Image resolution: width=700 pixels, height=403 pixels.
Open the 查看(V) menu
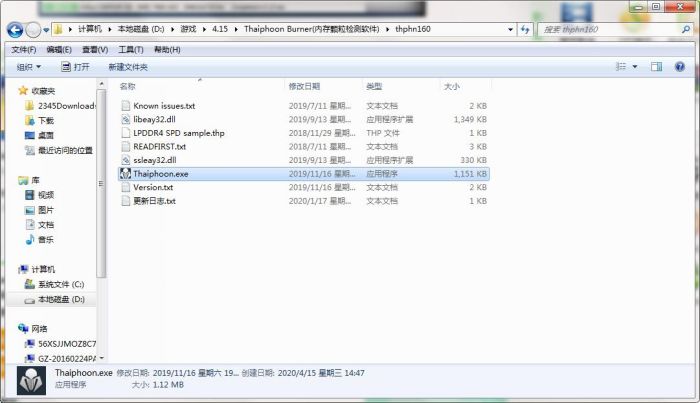pos(96,49)
